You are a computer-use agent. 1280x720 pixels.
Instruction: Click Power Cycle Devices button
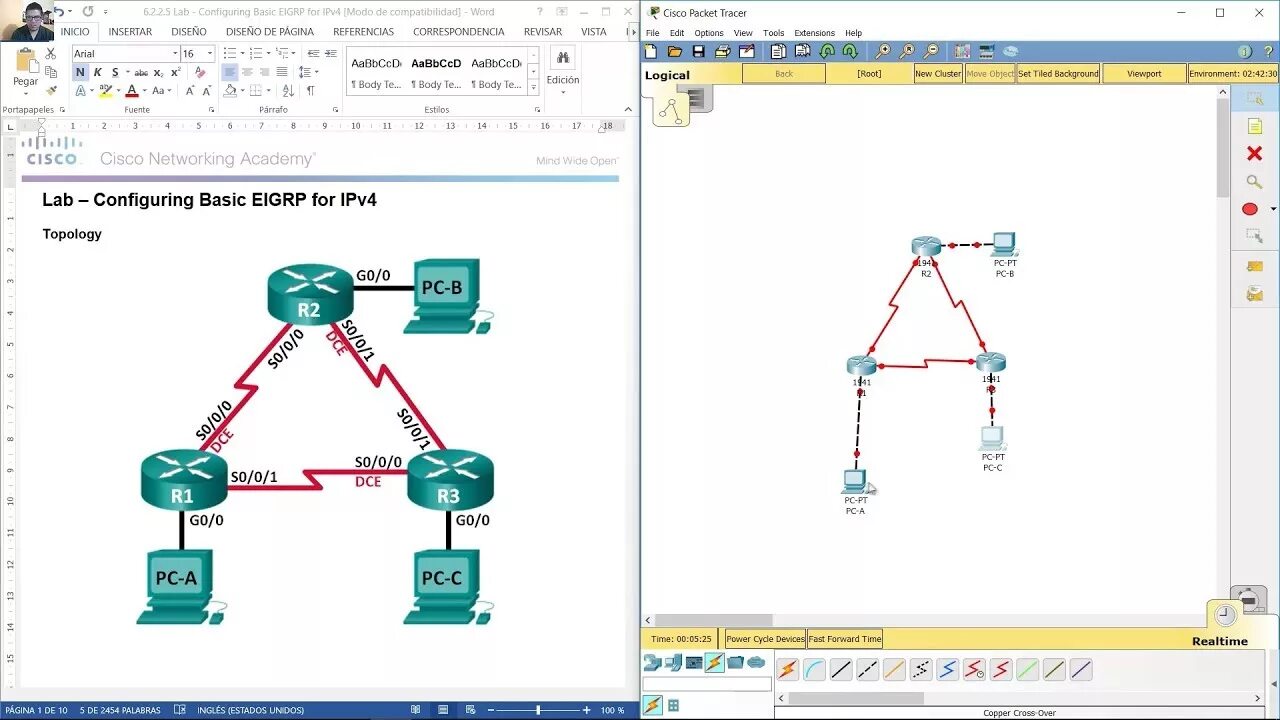766,639
